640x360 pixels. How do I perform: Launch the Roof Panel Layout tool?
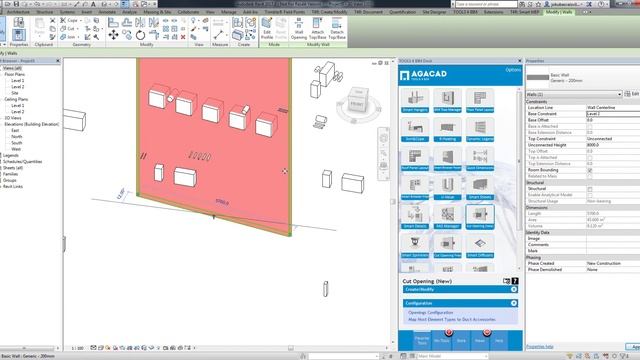point(415,159)
